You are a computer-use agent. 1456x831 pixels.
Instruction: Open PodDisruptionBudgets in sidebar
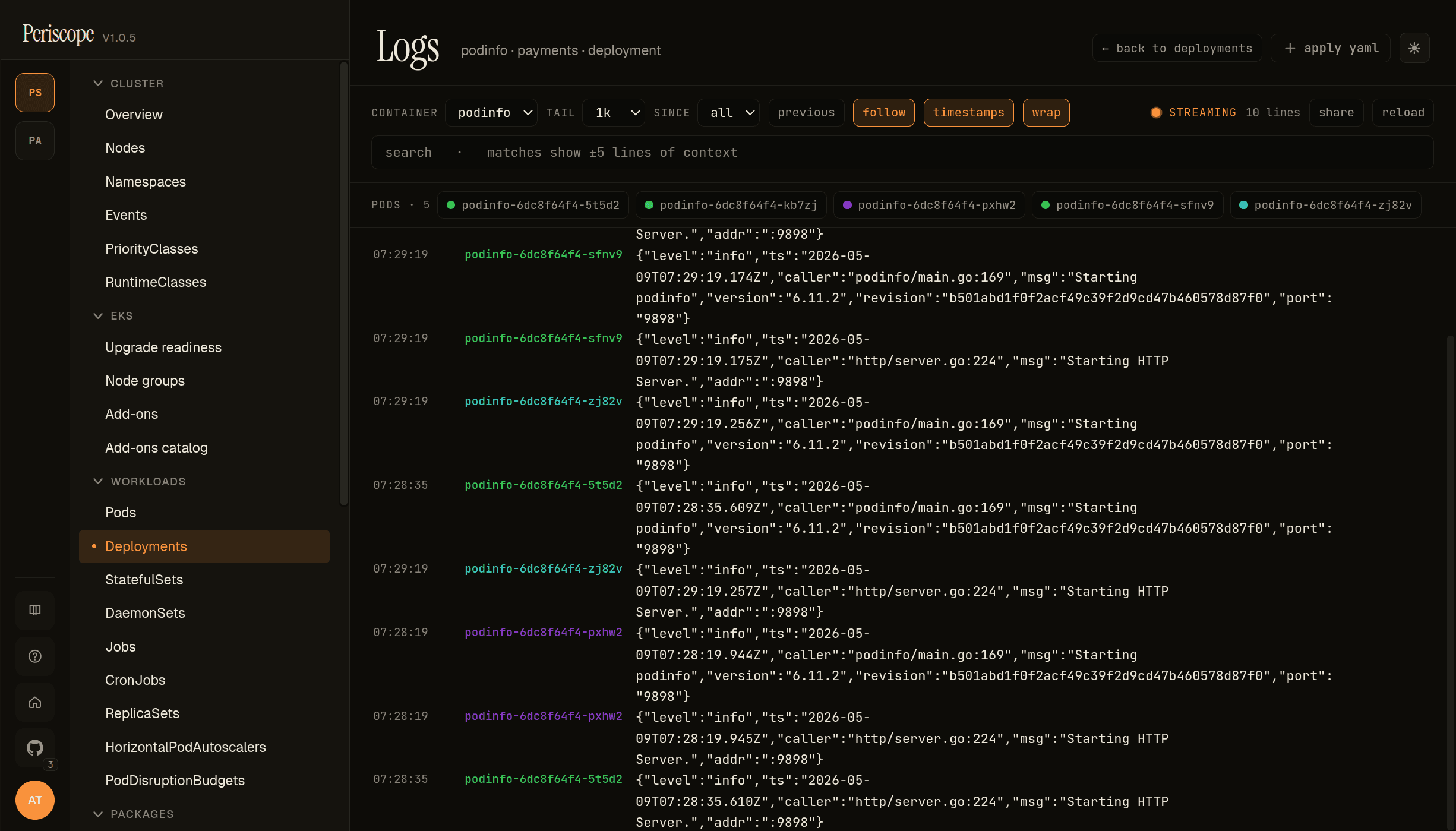[x=204, y=781]
